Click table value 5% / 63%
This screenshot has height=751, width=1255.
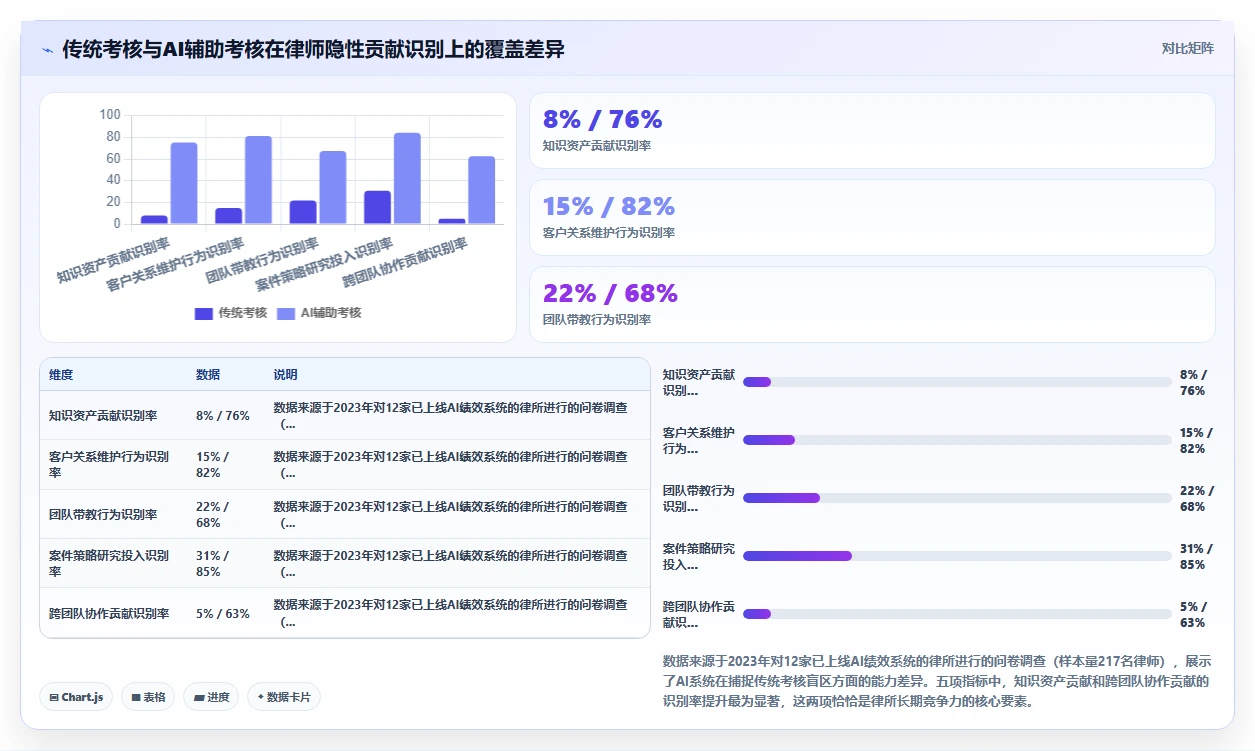[x=223, y=614]
